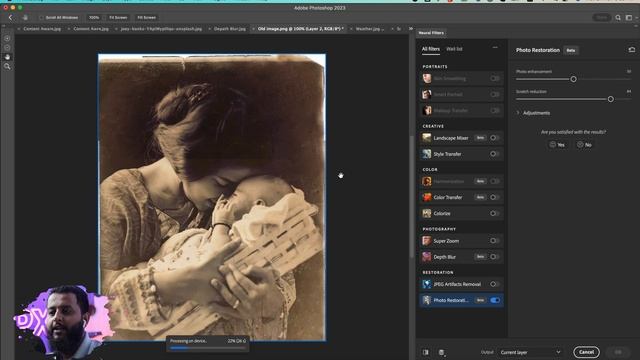Viewport: 640px width, 360px height.
Task: Click the Smart Portrait filter thumbnail
Action: click(x=427, y=94)
